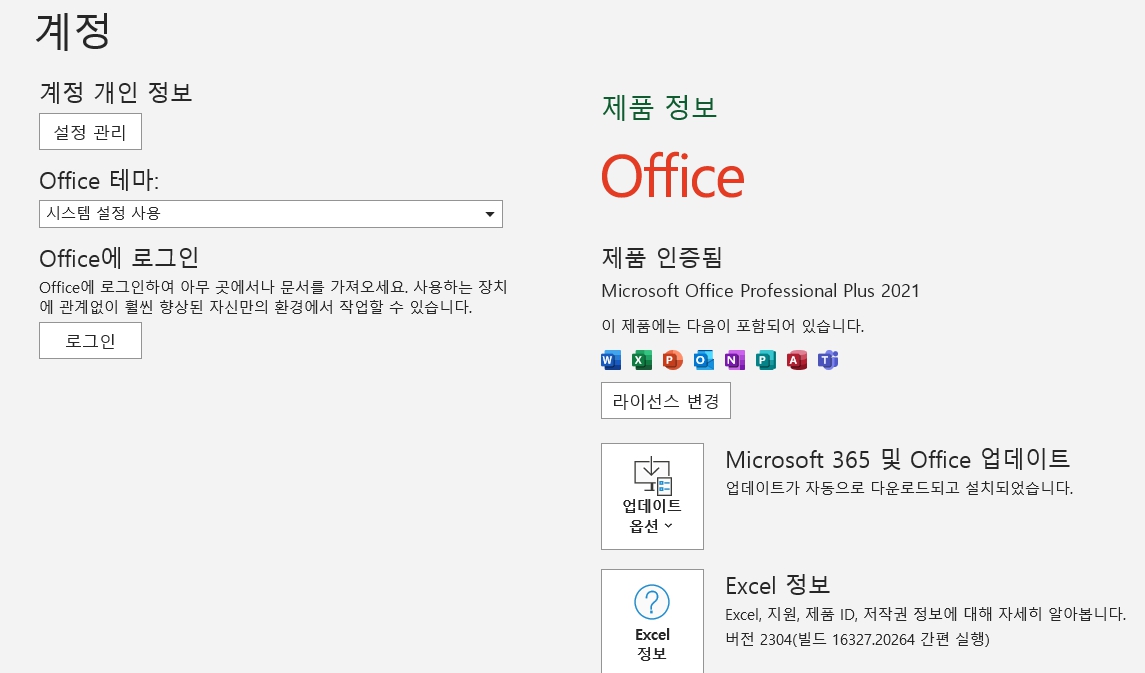The height and width of the screenshot is (673, 1145).
Task: Click the 업데이트가 자동으로 다운로드 status text
Action: (899, 488)
